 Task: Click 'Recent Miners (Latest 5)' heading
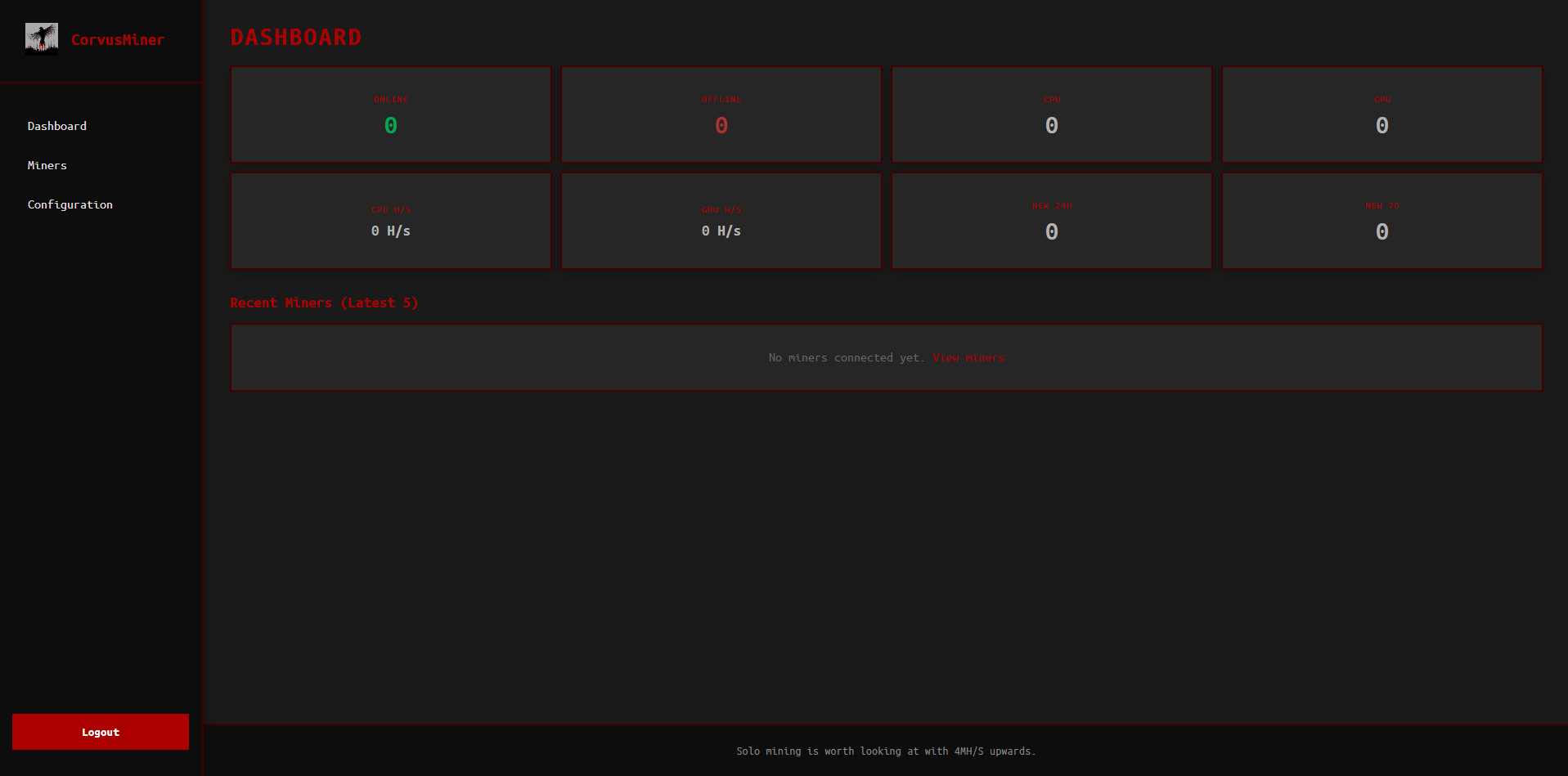point(324,303)
